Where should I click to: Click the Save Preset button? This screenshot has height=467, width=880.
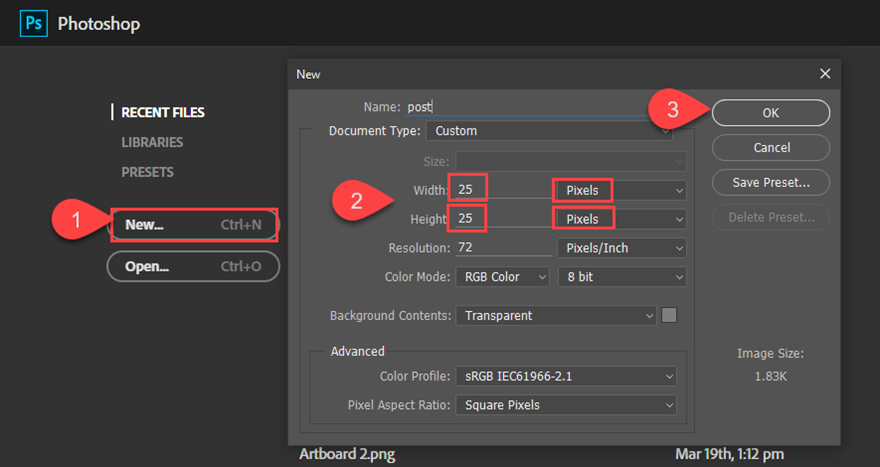click(x=771, y=182)
